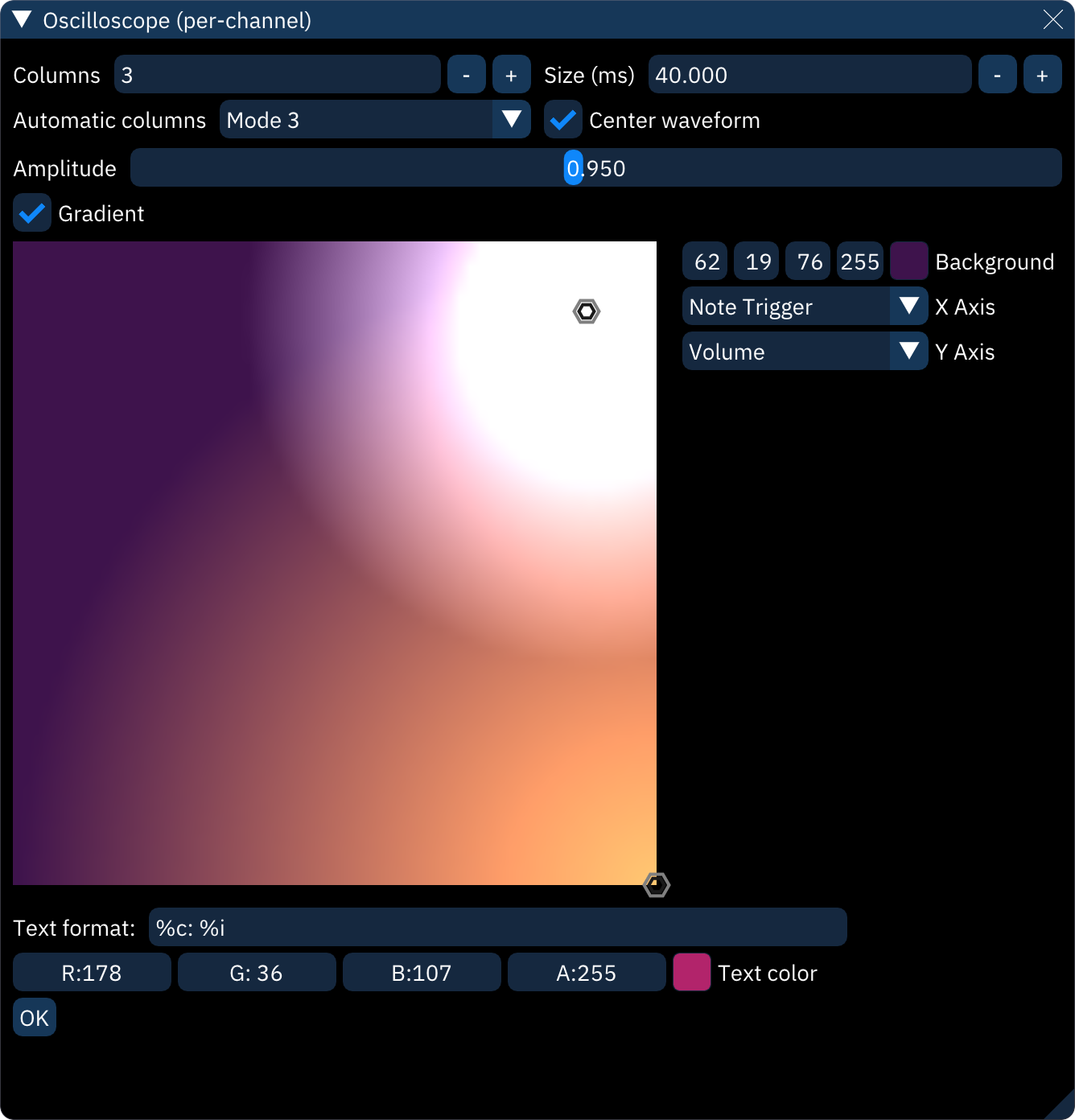Open the Background color swatch picker
1075x1120 pixels.
click(x=908, y=261)
